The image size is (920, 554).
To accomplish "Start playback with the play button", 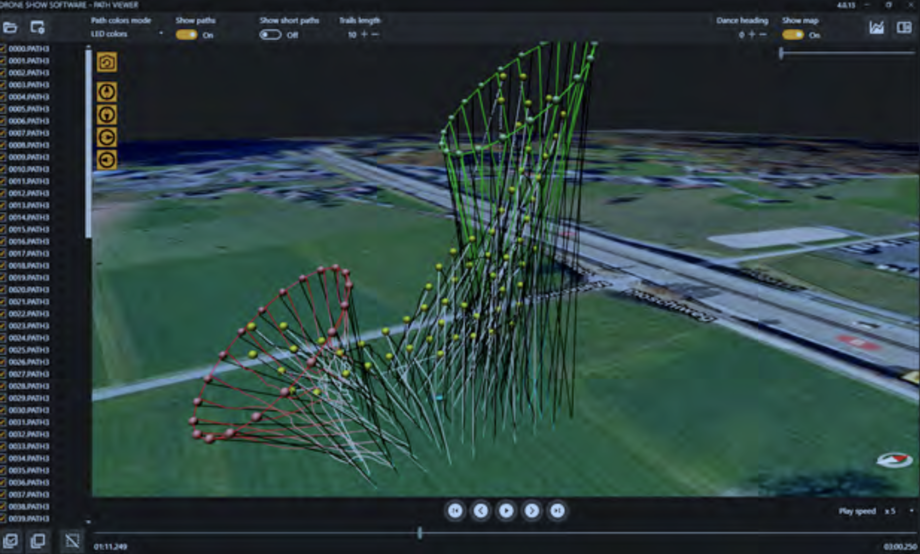I will coord(506,511).
